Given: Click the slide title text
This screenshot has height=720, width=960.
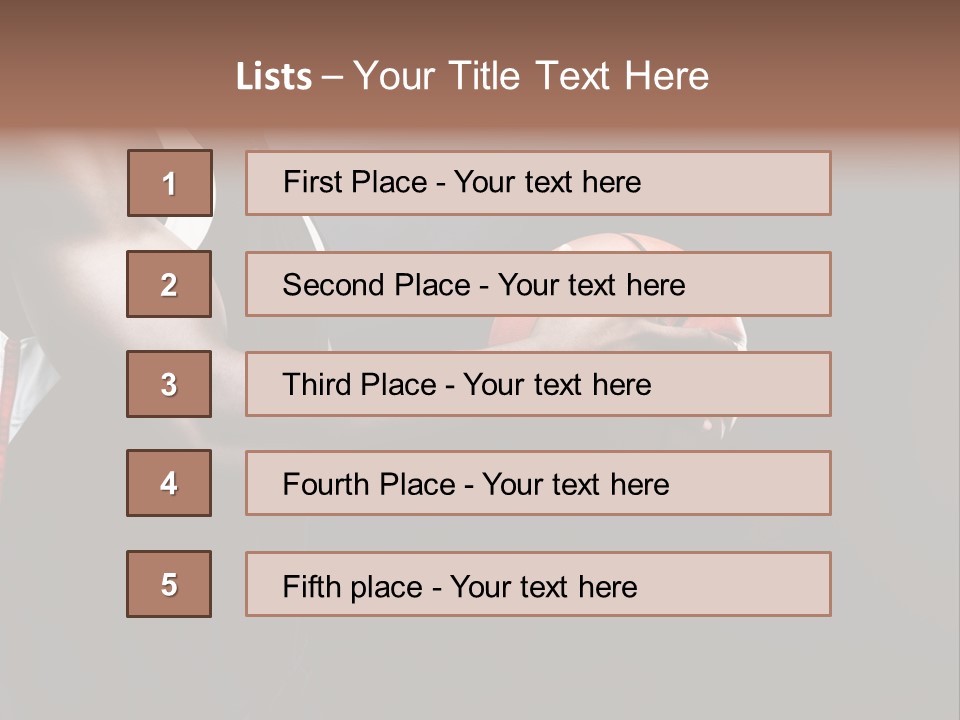Looking at the screenshot, I should (472, 76).
